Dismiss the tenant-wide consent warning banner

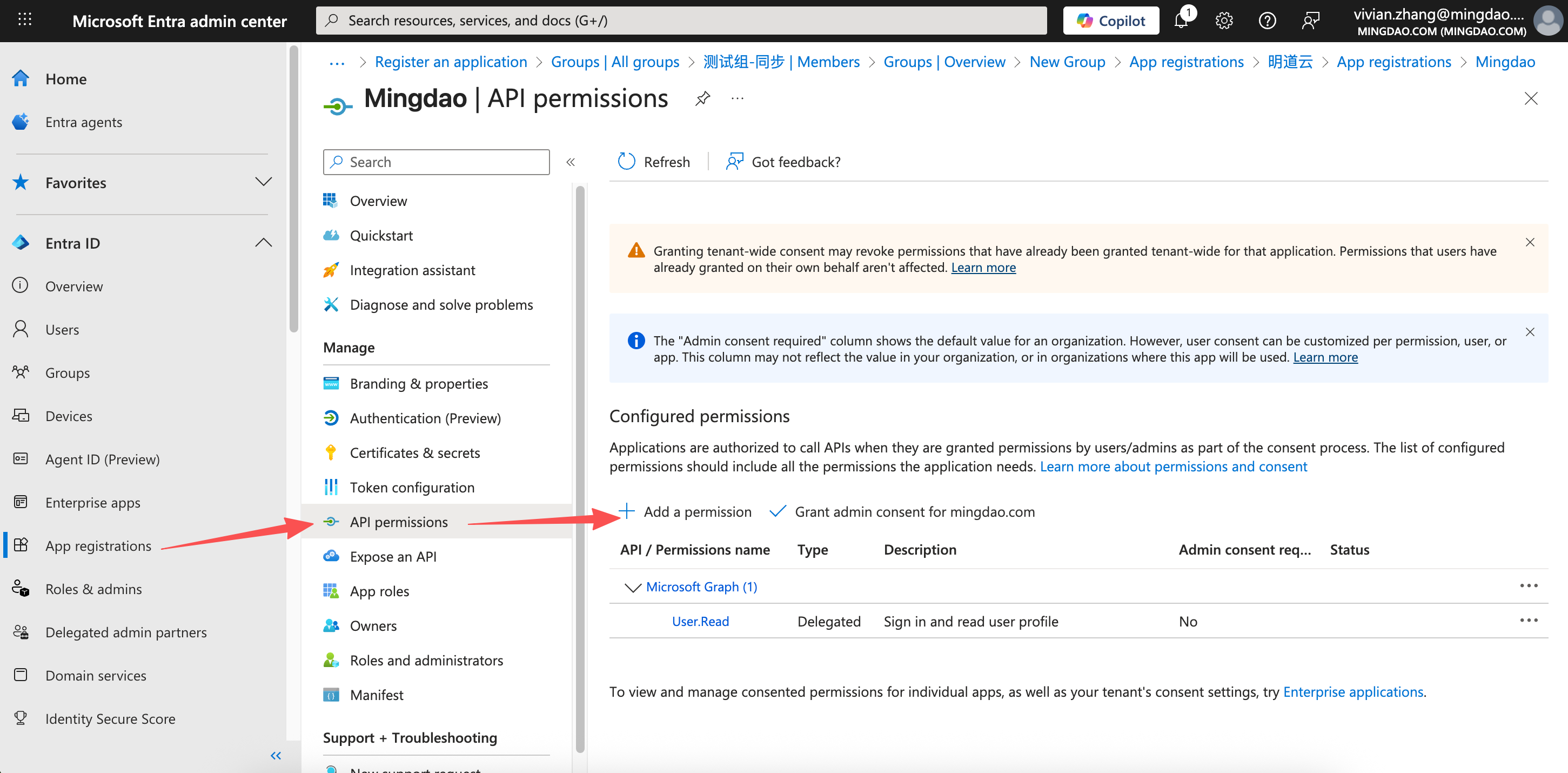(x=1530, y=242)
